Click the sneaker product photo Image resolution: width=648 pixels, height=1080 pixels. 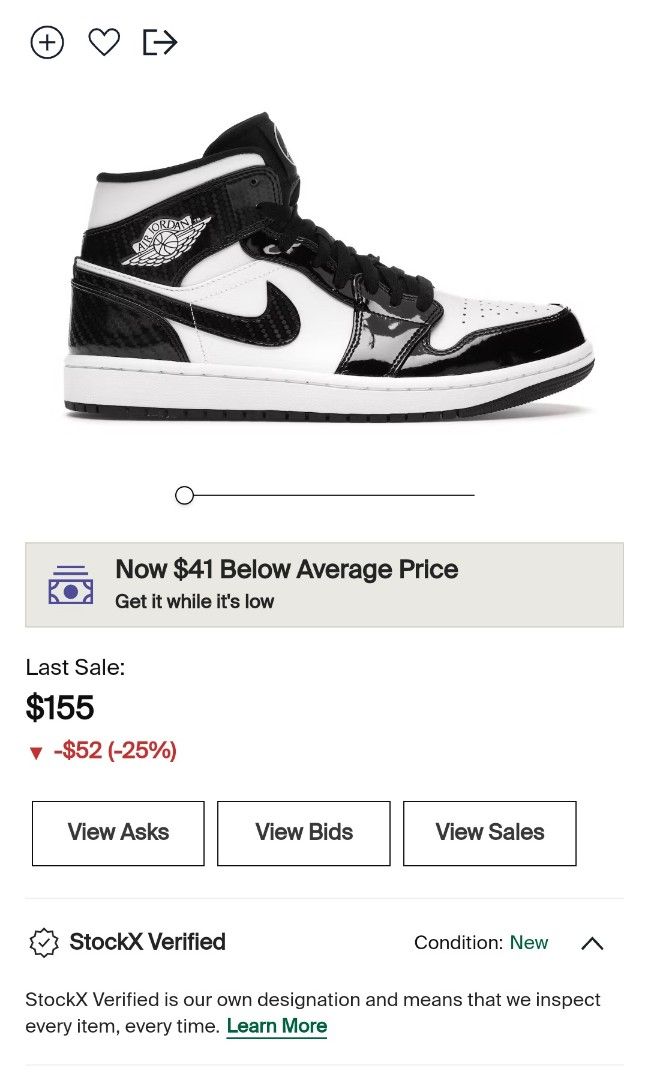(324, 280)
